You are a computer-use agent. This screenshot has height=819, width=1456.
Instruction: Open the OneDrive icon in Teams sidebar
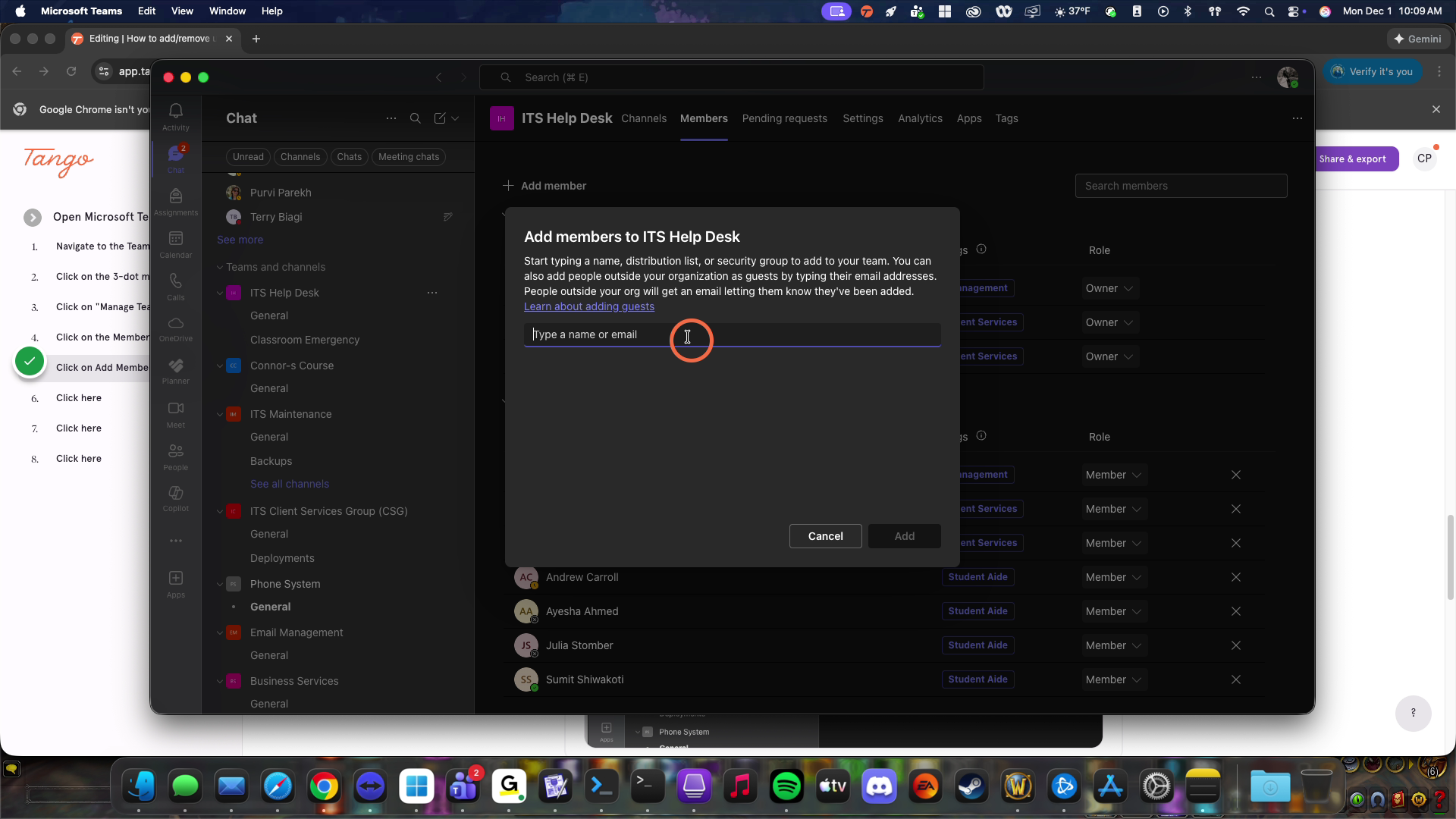tap(175, 329)
